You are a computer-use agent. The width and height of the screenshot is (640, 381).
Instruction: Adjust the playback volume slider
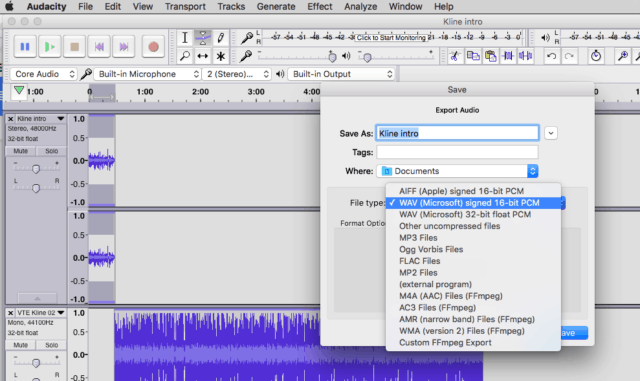click(x=367, y=57)
